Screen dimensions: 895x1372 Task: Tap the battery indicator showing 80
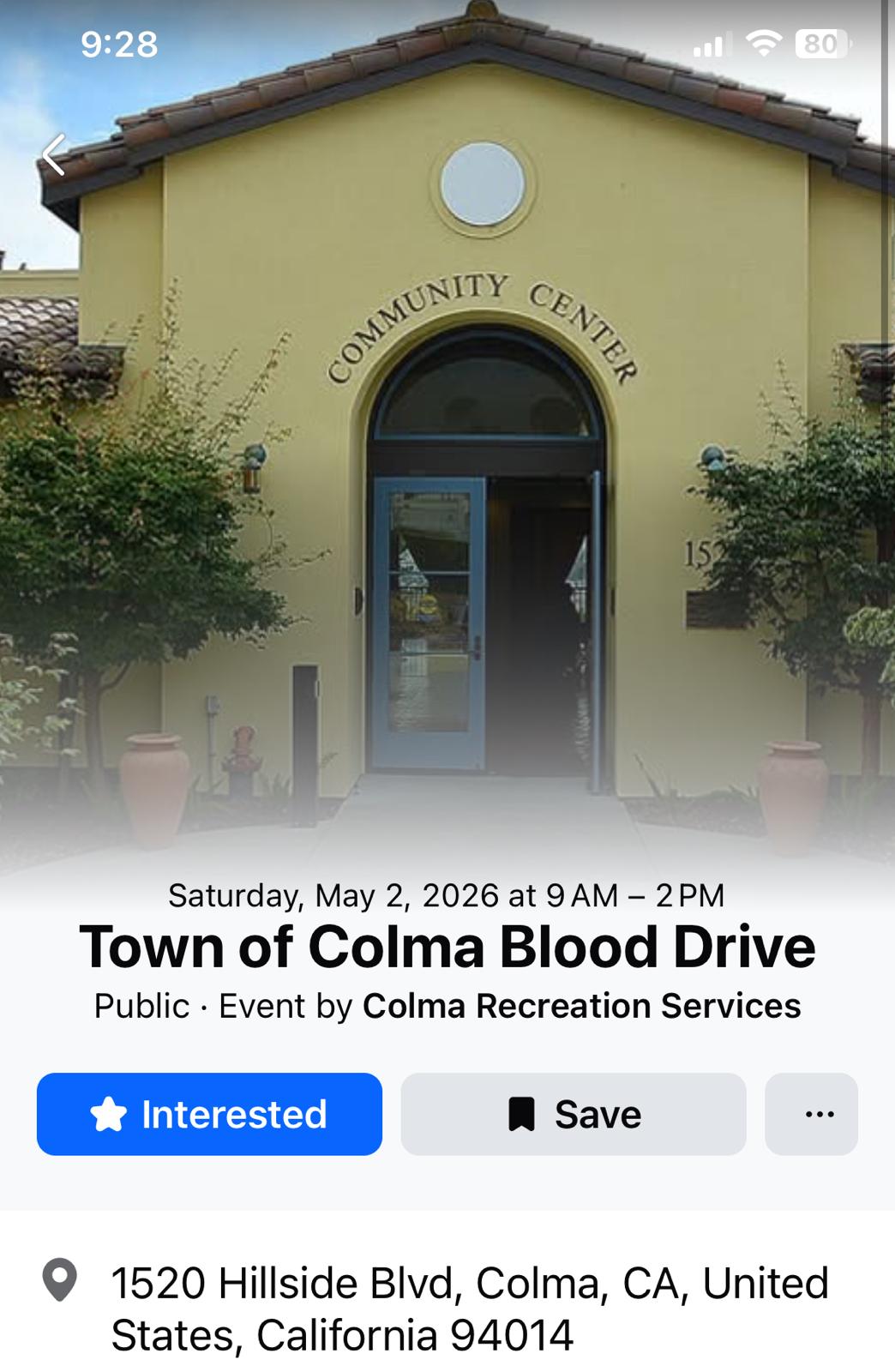click(823, 43)
